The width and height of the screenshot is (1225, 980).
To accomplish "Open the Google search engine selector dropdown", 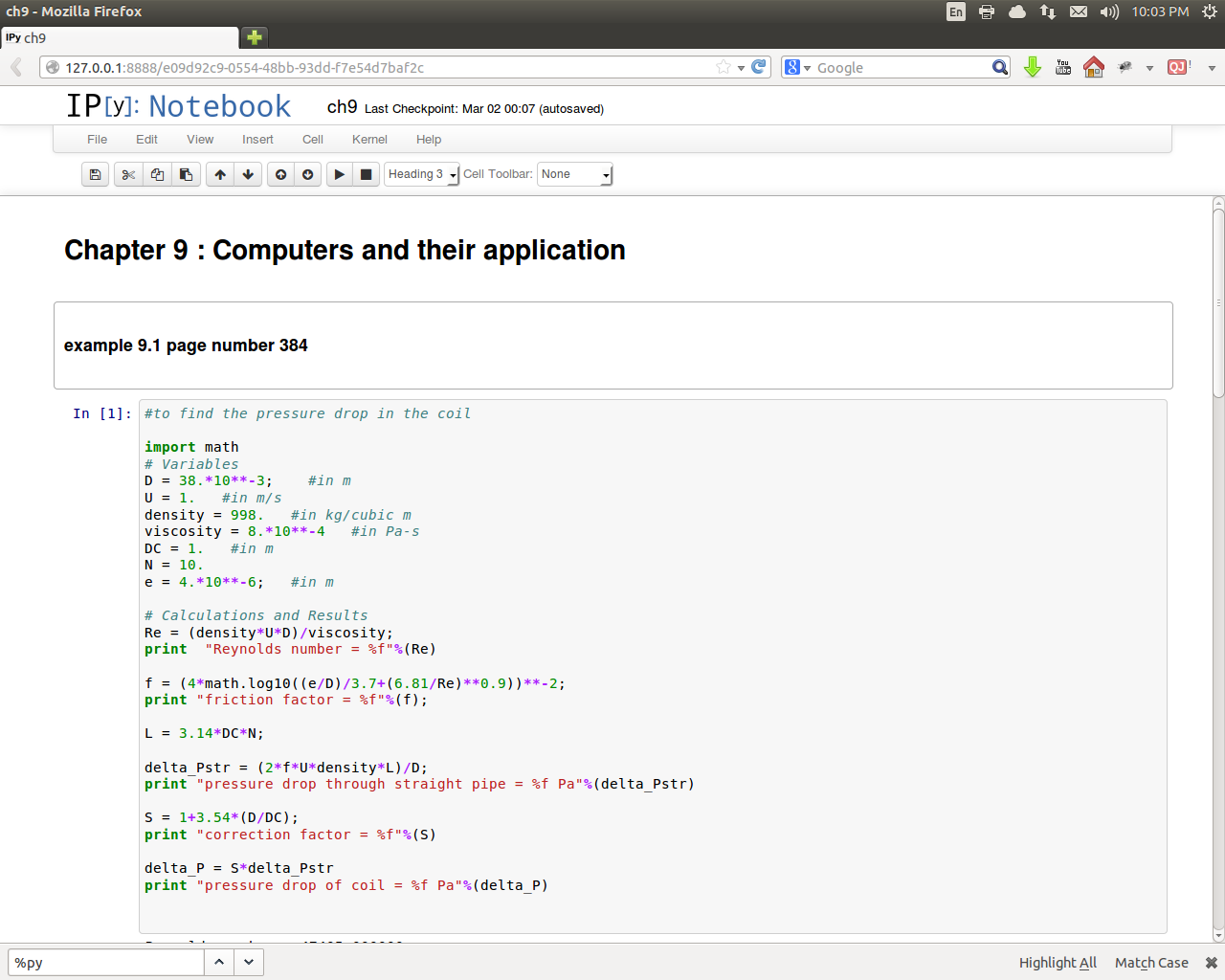I will tap(797, 67).
